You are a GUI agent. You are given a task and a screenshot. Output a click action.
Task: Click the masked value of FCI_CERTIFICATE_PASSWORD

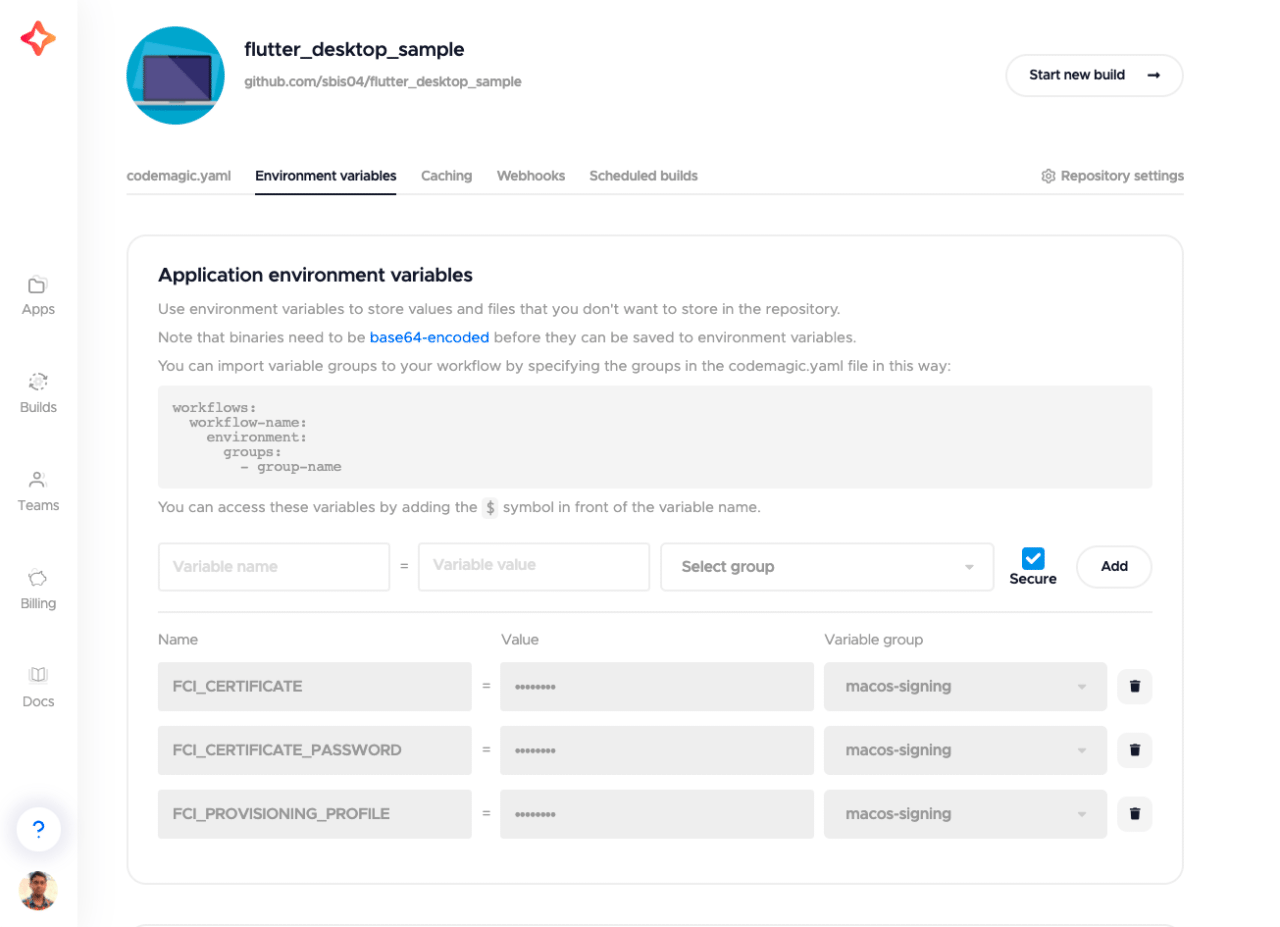(x=657, y=750)
